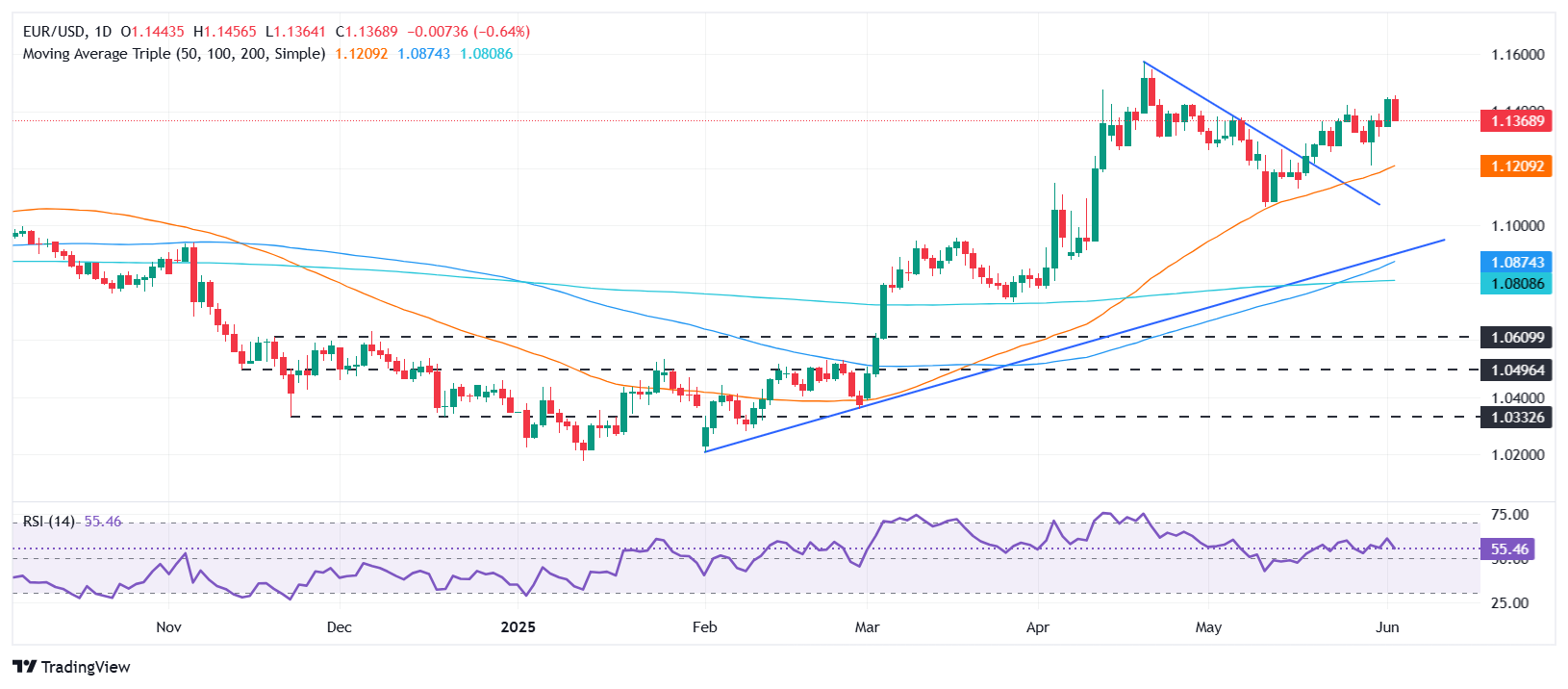Select the EUR/USD symbol title
The width and height of the screenshot is (1568, 689).
tap(55, 32)
